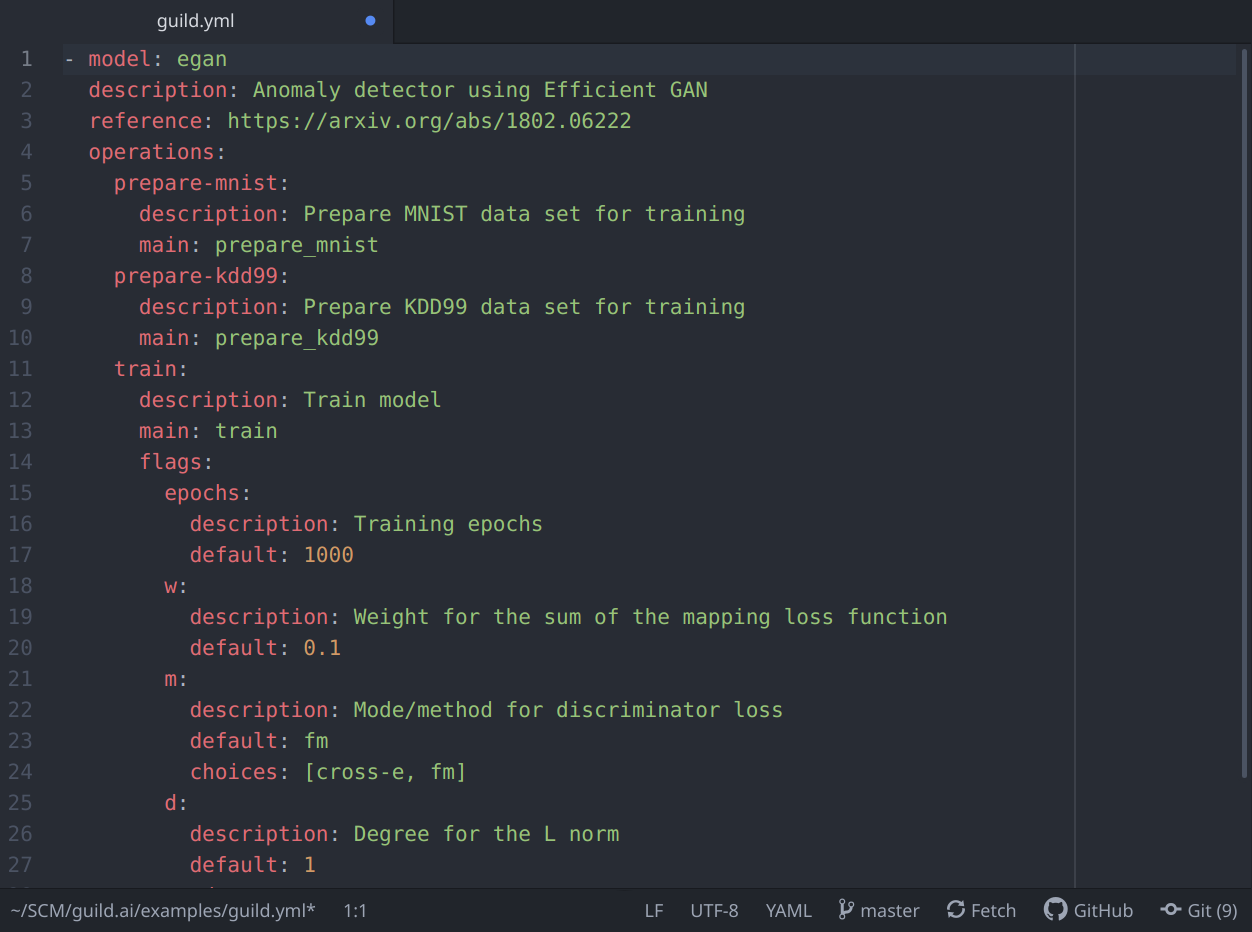1252x932 pixels.
Task: Click 'operations' key on line 4
Action: tap(151, 152)
